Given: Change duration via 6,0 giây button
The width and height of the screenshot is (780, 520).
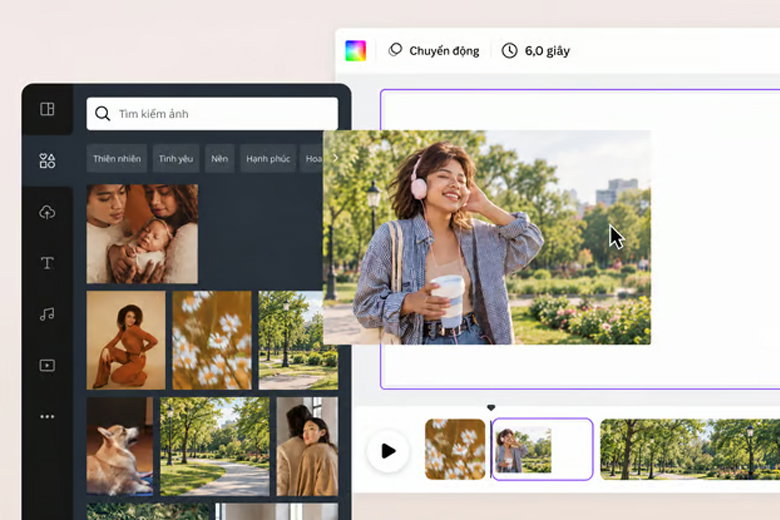Looking at the screenshot, I should 535,51.
